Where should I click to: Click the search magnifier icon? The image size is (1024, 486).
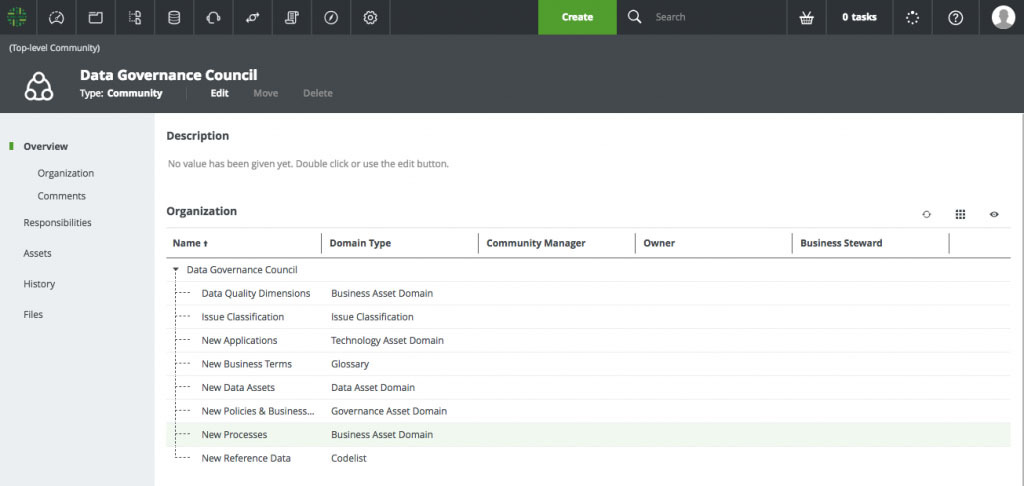pos(634,17)
